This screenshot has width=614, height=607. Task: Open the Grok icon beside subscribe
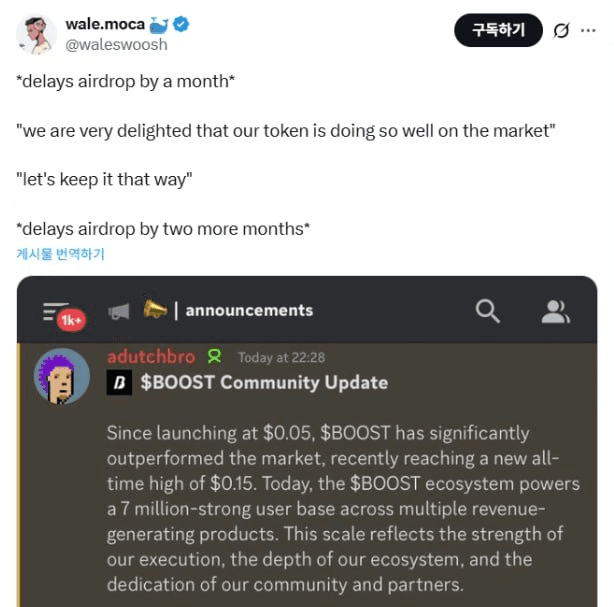click(561, 31)
